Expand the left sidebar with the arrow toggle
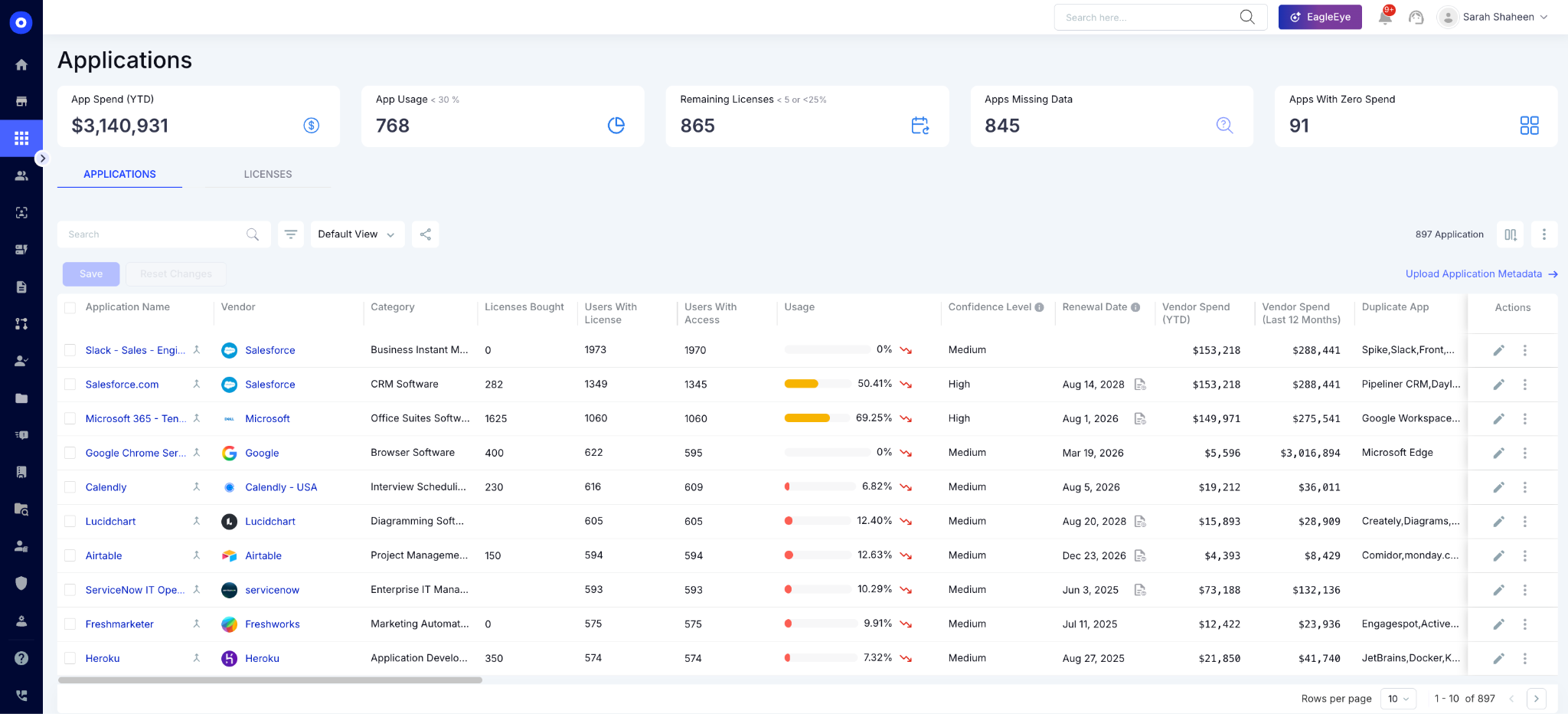The image size is (1568, 714). click(42, 158)
